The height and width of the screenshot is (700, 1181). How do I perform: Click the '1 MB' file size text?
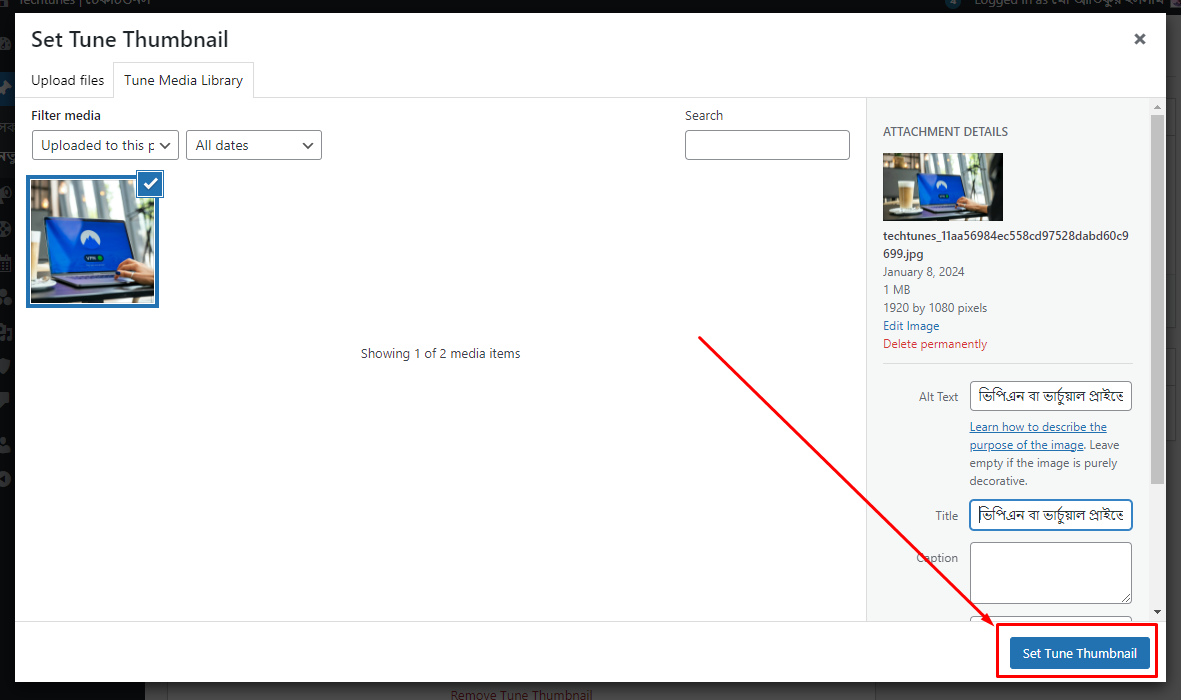coord(896,290)
